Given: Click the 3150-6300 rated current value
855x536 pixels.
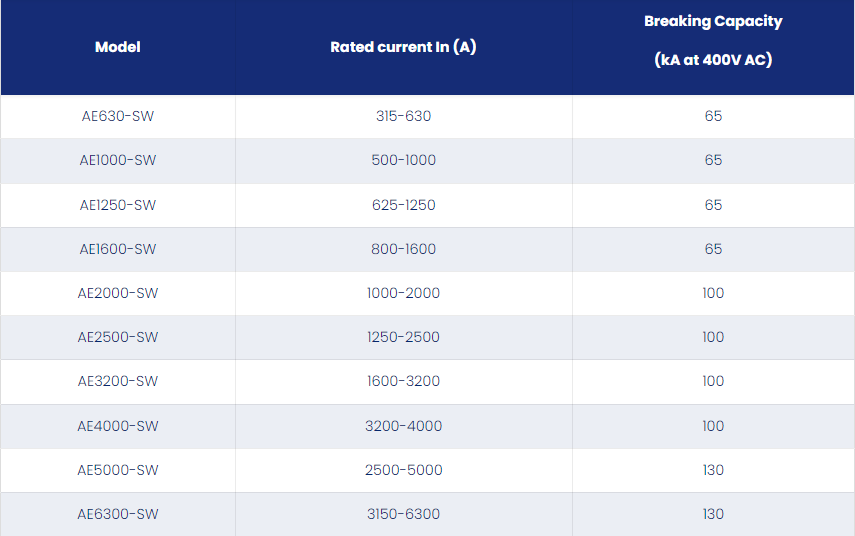Looking at the screenshot, I should 404,514.
